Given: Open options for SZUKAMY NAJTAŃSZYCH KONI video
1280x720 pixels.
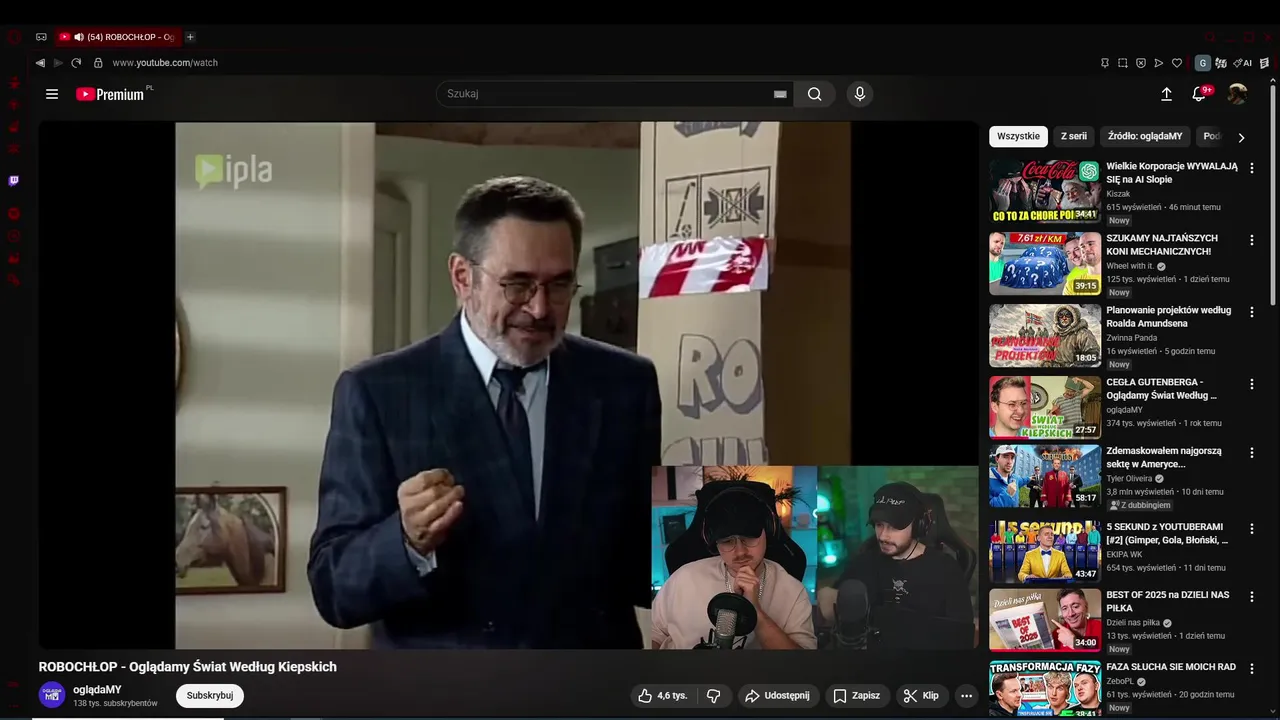Looking at the screenshot, I should pyautogui.click(x=1251, y=240).
